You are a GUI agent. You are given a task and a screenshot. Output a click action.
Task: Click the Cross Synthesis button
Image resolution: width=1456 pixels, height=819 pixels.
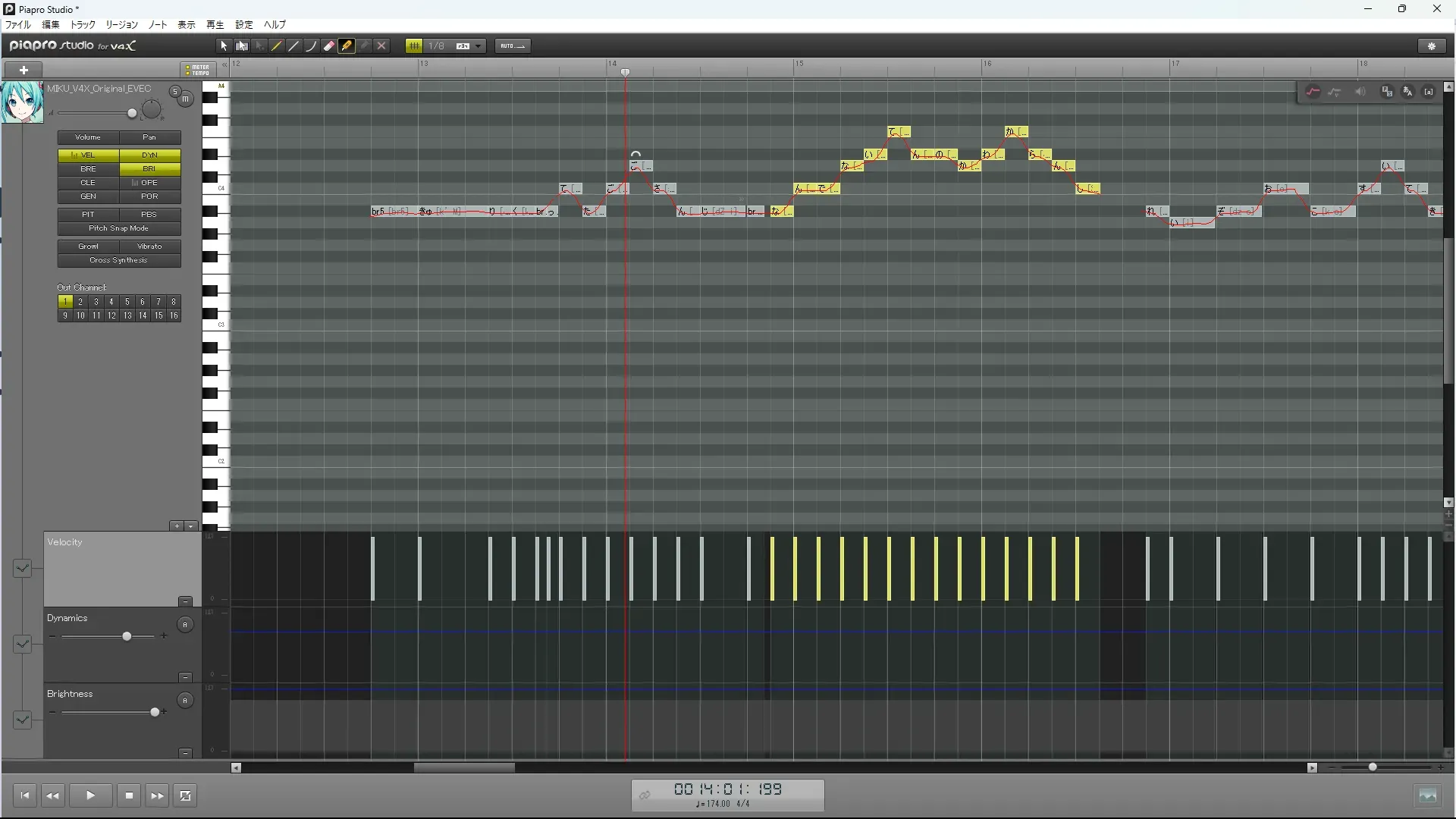119,260
